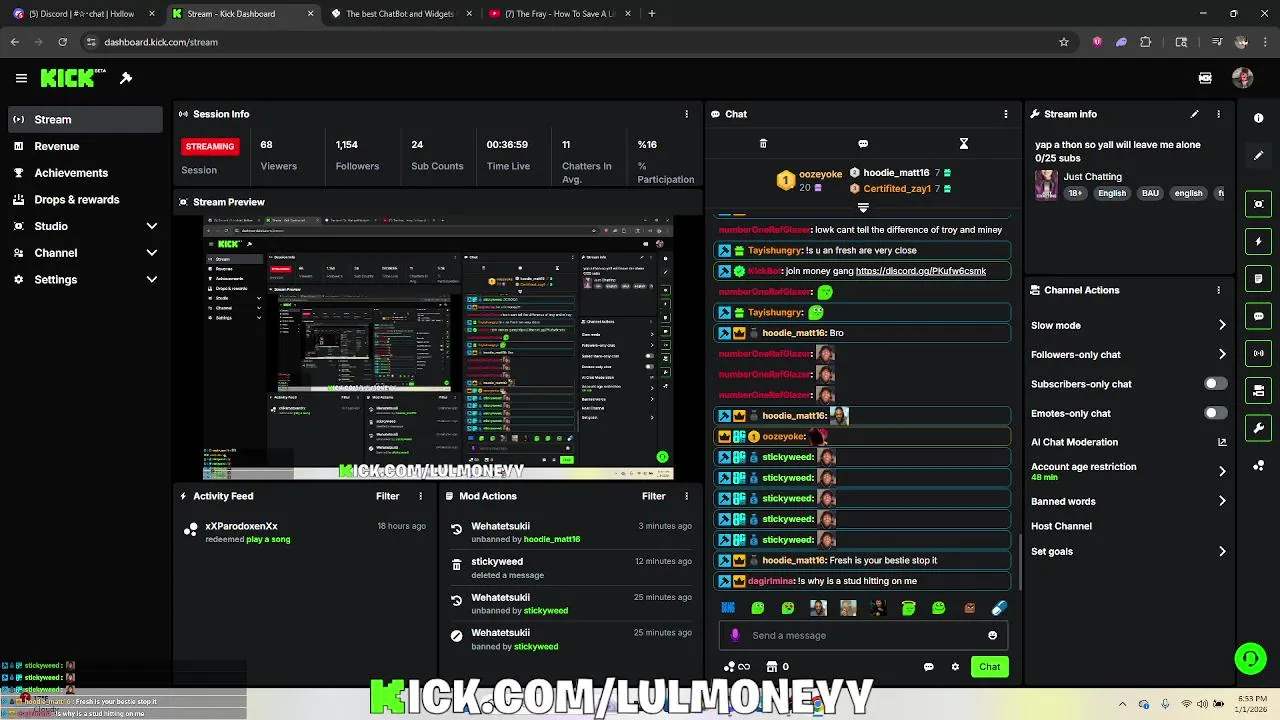Click the play a song redemption link
The image size is (1280, 720).
click(x=268, y=539)
